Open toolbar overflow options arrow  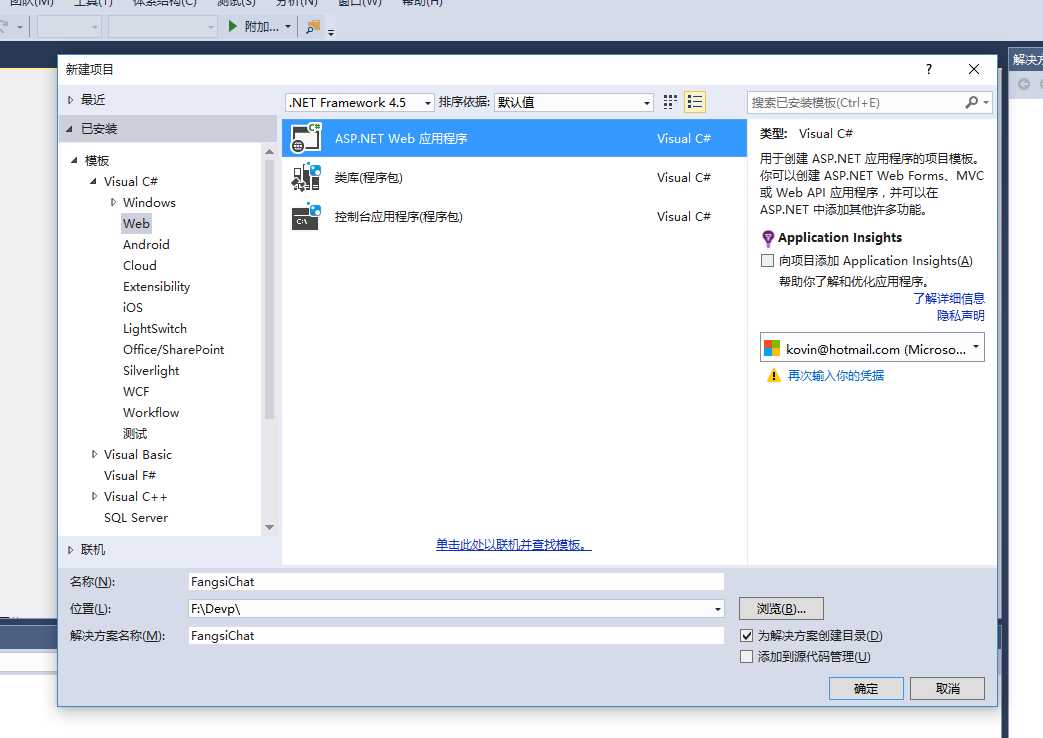pyautogui.click(x=331, y=31)
